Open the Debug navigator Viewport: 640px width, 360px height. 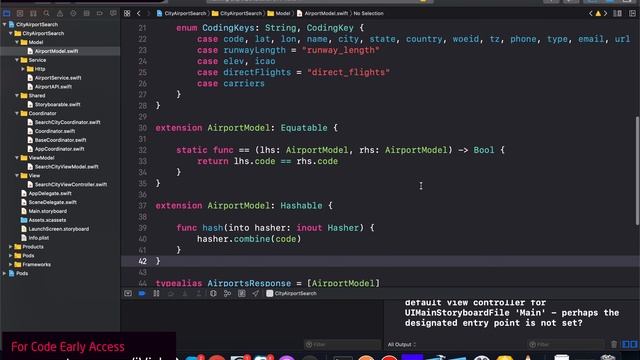(x=87, y=13)
